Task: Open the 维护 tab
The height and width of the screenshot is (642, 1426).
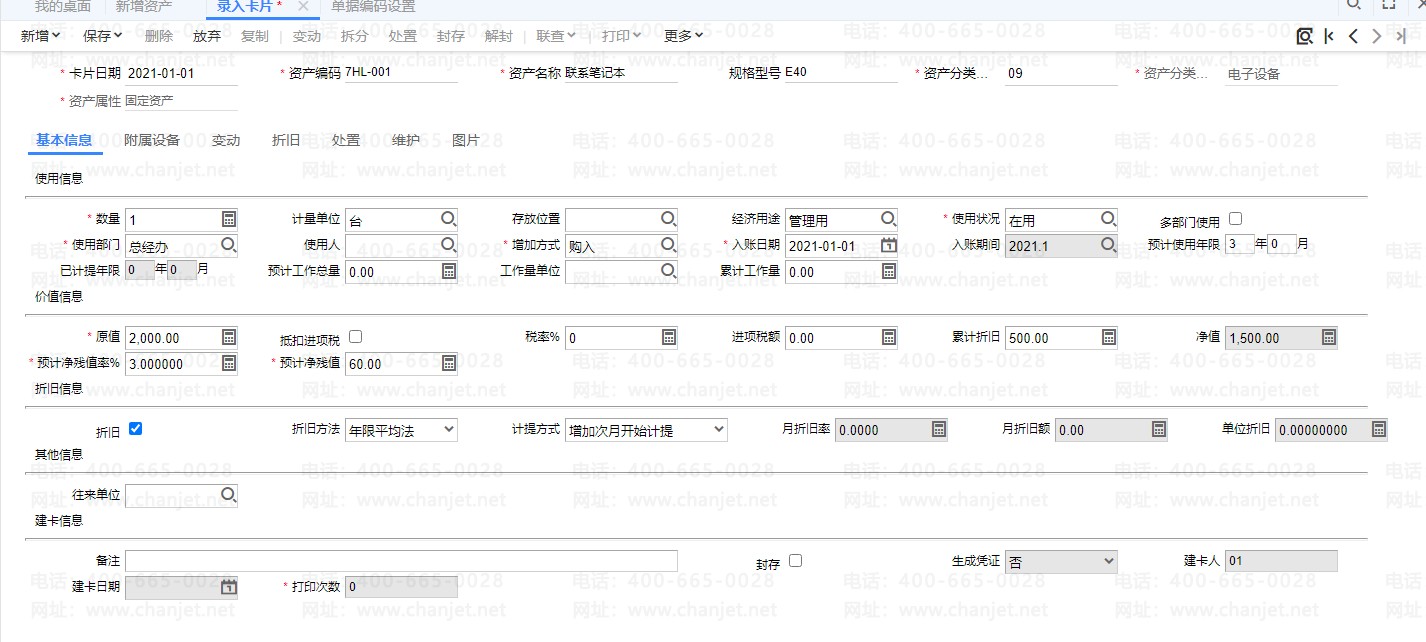Action: [406, 141]
